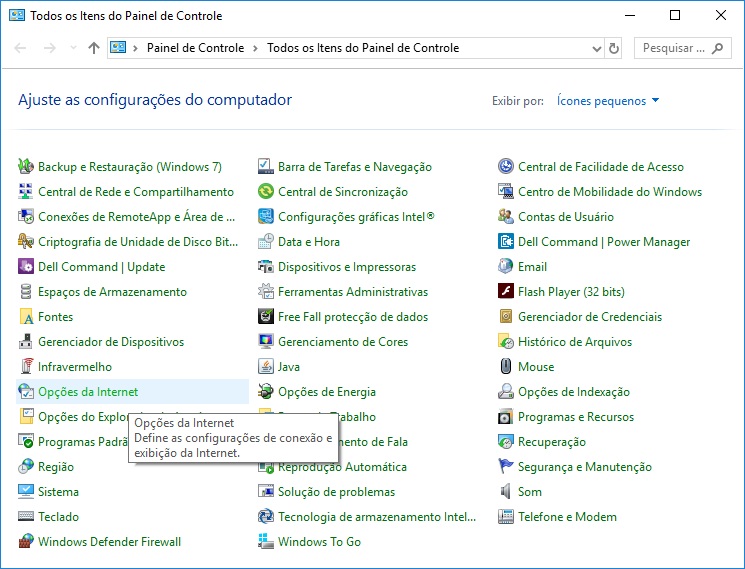745x569 pixels.
Task: Refresh the Control Panel view
Action: (614, 48)
